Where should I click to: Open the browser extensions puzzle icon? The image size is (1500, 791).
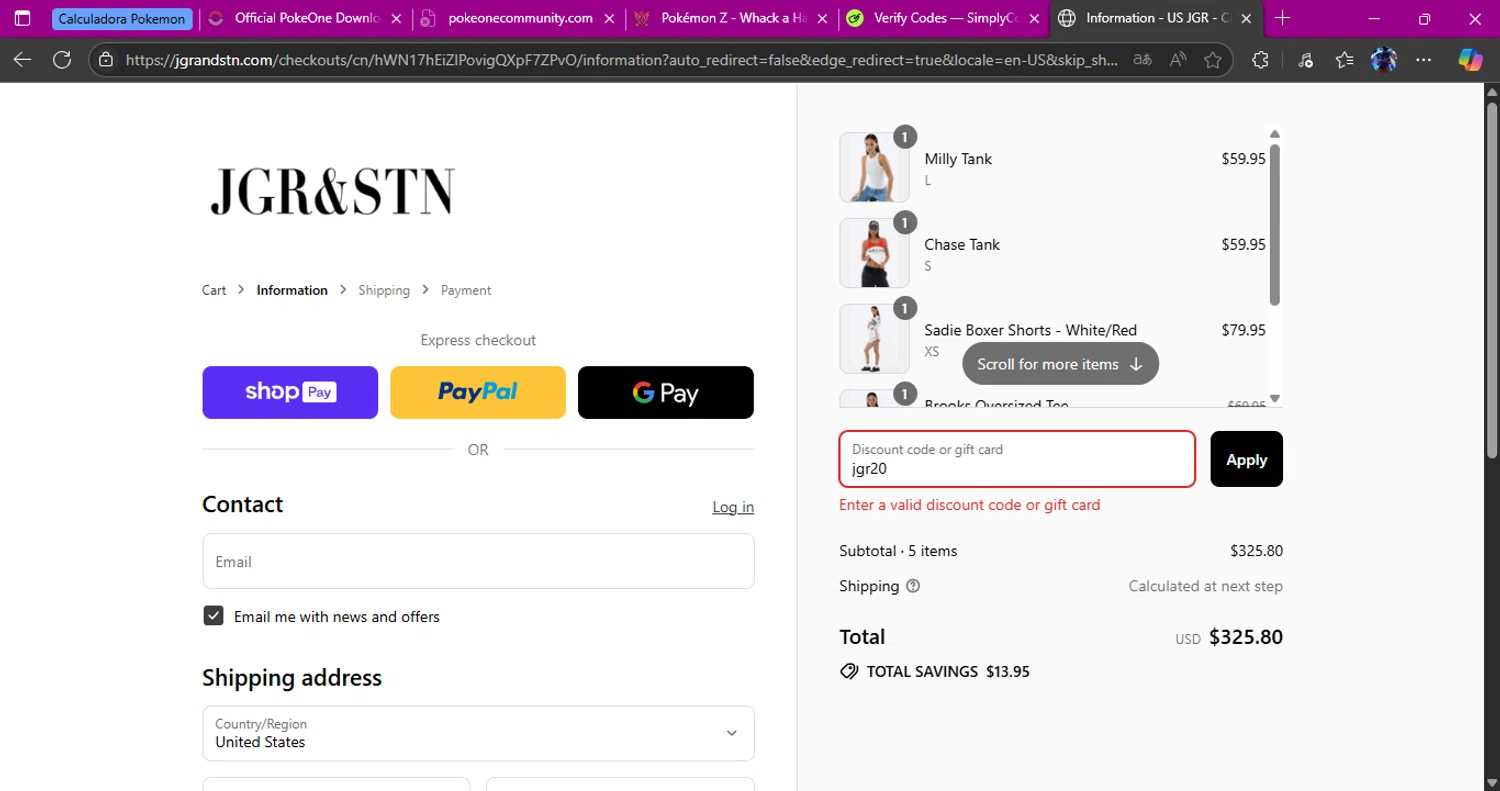(x=1260, y=60)
